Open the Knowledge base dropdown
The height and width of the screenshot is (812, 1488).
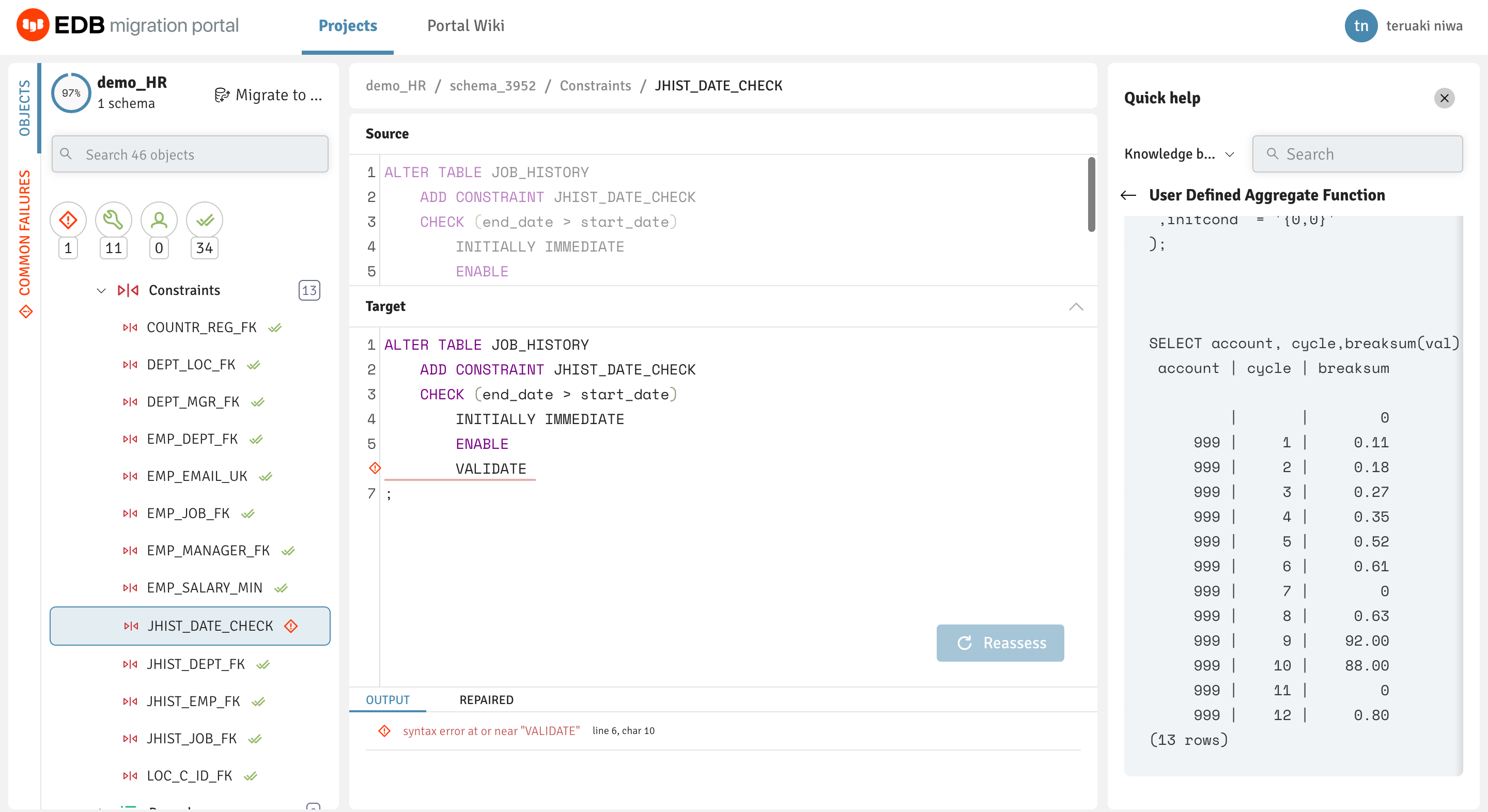click(1179, 154)
